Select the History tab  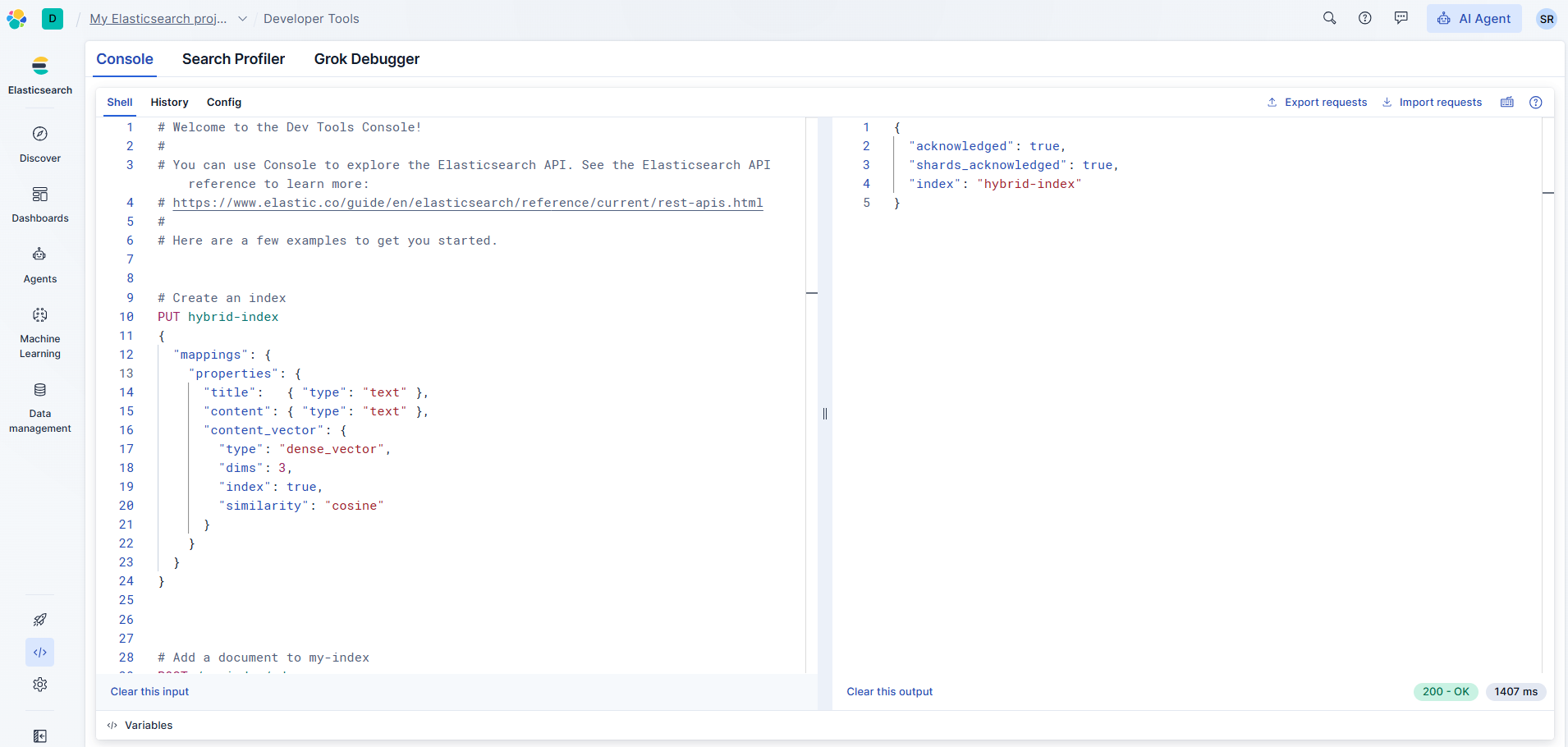170,103
